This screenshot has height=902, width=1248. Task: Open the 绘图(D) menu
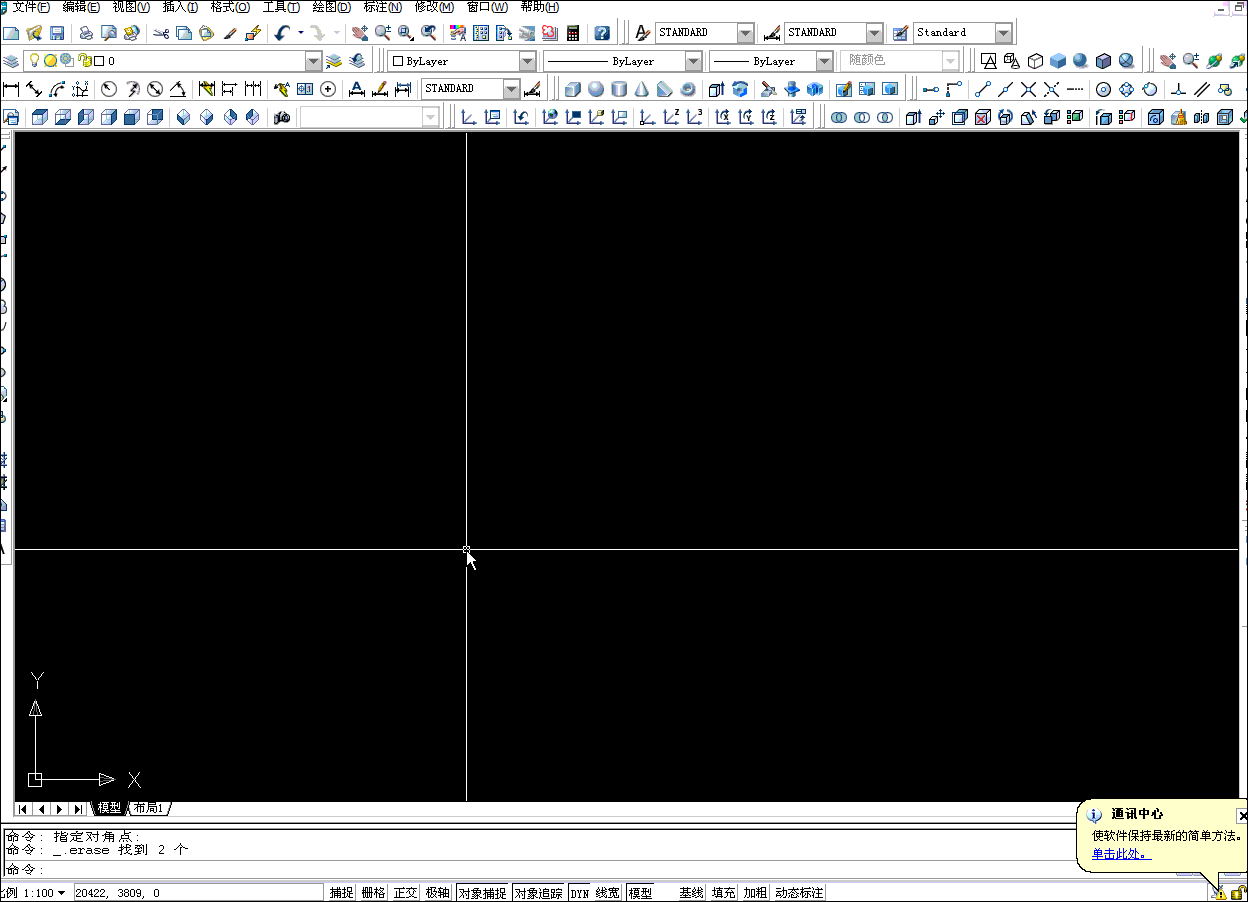click(332, 7)
